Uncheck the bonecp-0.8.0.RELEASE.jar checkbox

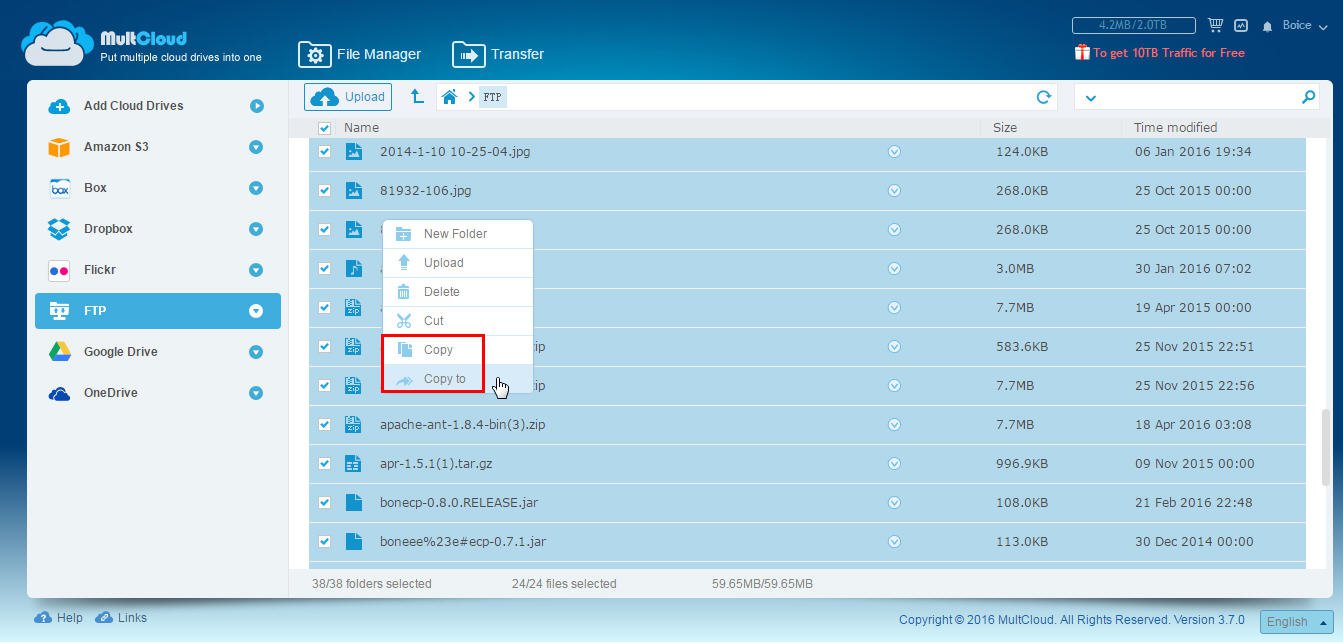click(x=324, y=502)
